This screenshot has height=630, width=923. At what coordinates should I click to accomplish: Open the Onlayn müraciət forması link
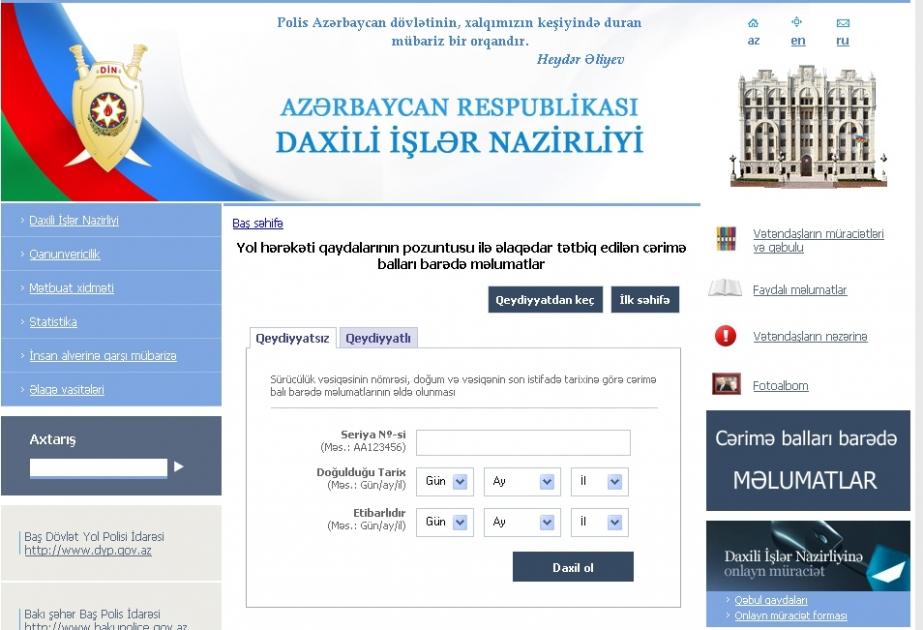click(791, 615)
